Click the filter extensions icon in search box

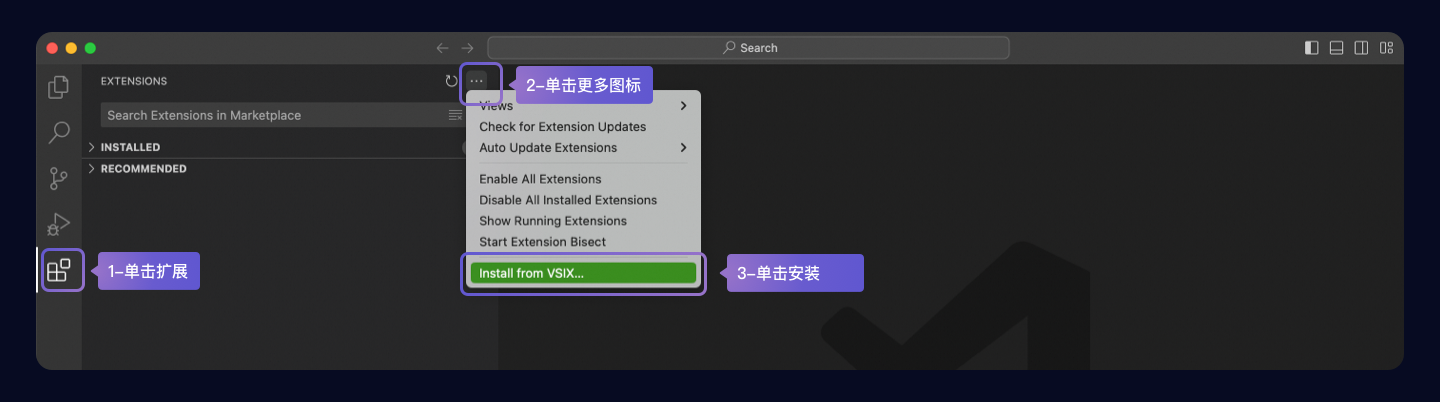pyautogui.click(x=455, y=115)
